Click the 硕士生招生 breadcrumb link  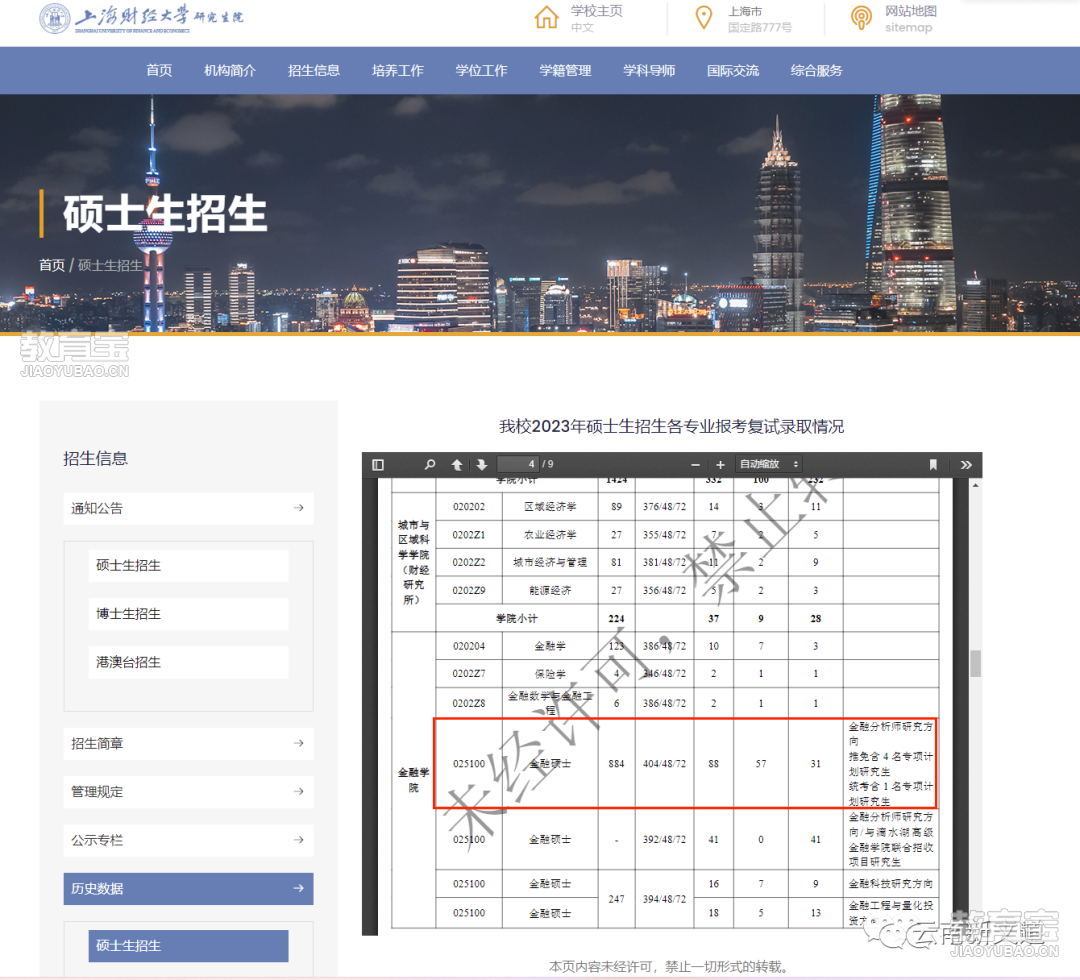point(110,265)
